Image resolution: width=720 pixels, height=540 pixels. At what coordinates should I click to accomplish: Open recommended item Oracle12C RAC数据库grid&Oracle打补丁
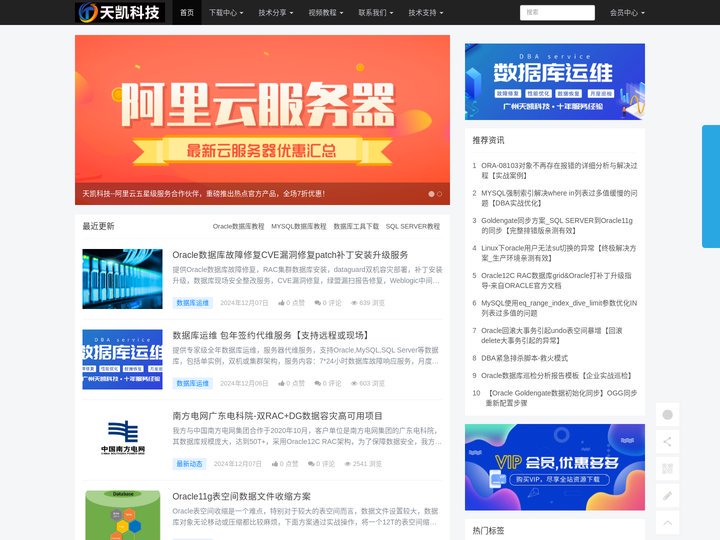click(556, 281)
